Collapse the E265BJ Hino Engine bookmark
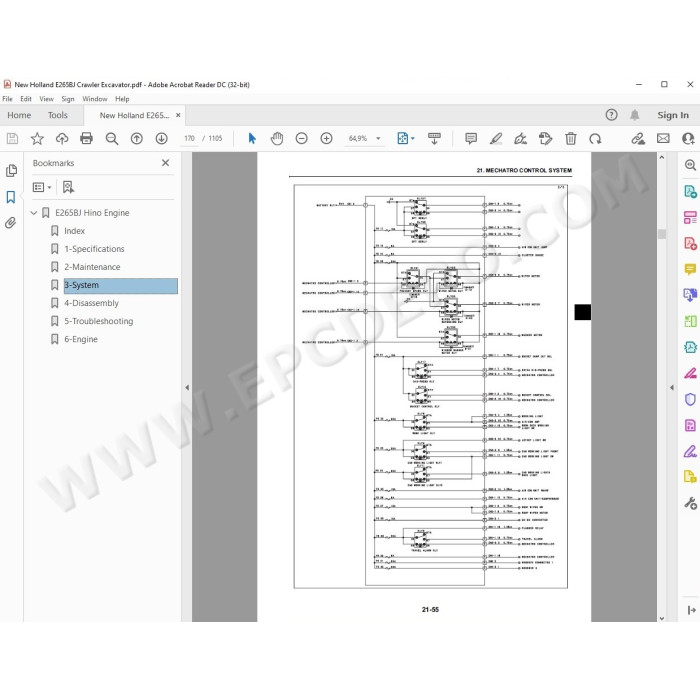 tap(33, 213)
